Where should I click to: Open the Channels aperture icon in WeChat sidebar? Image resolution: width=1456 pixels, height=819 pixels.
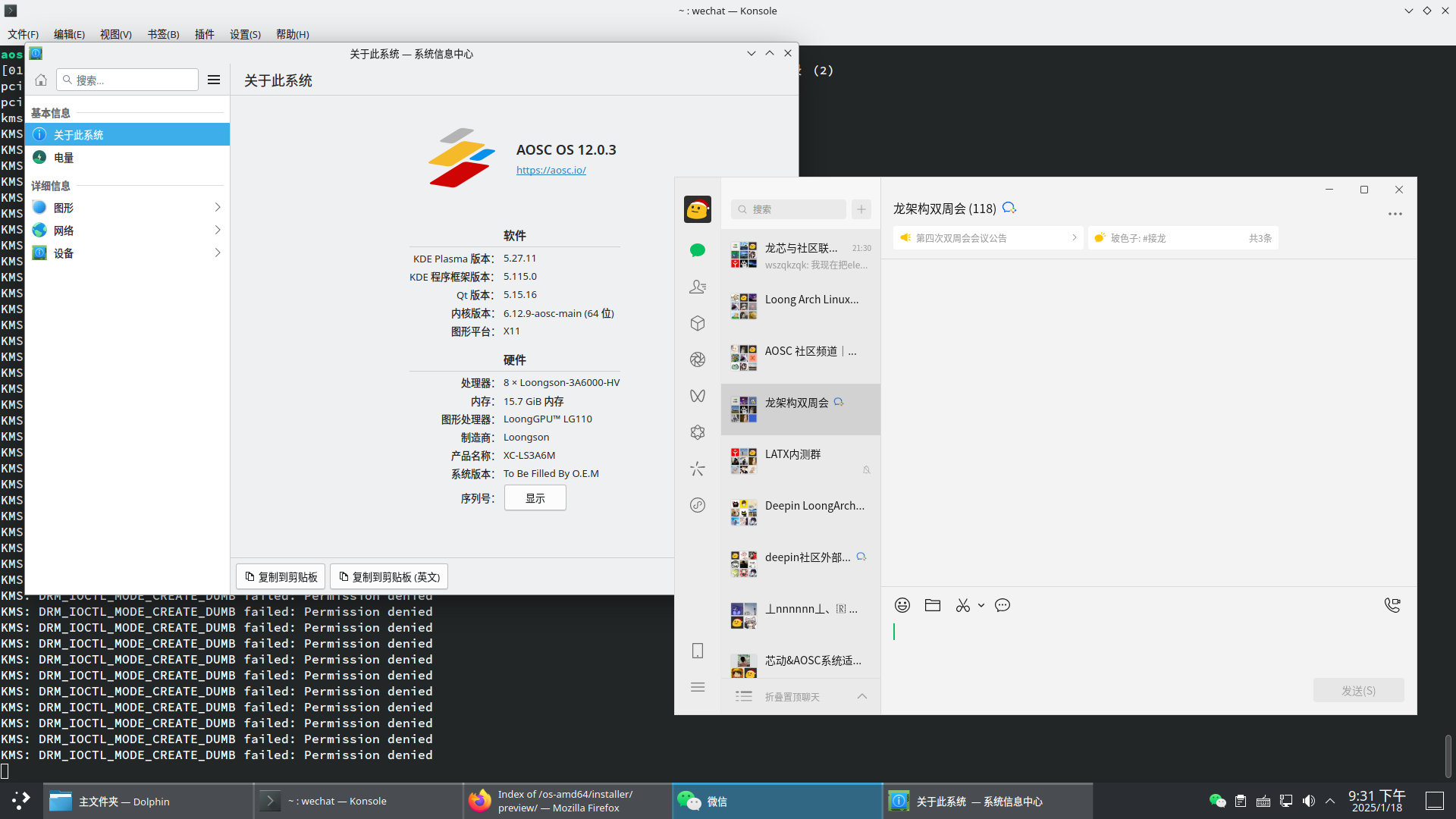698,359
